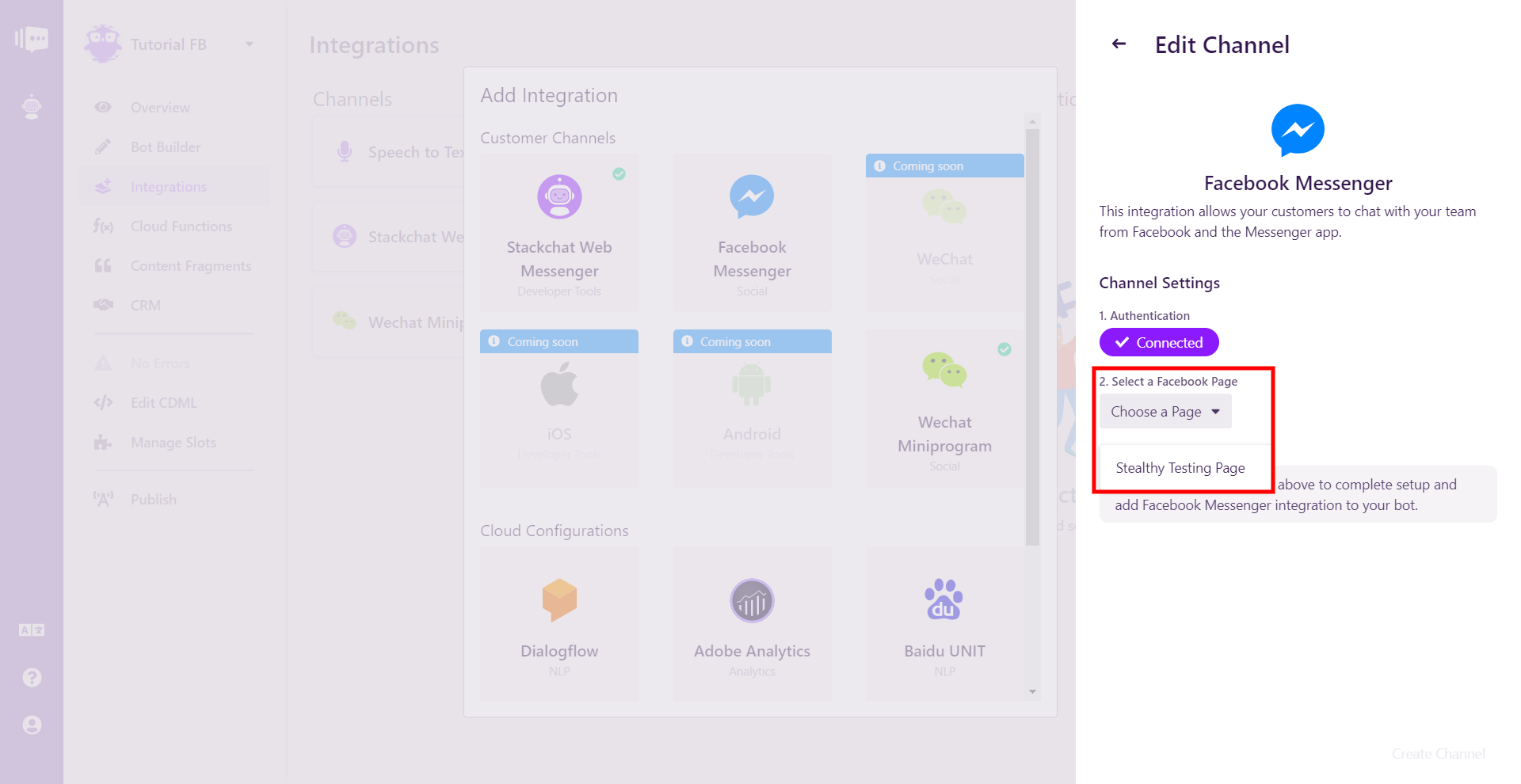Select the Dialogflow NLP card
The height and width of the screenshot is (784, 1521).
pyautogui.click(x=559, y=624)
